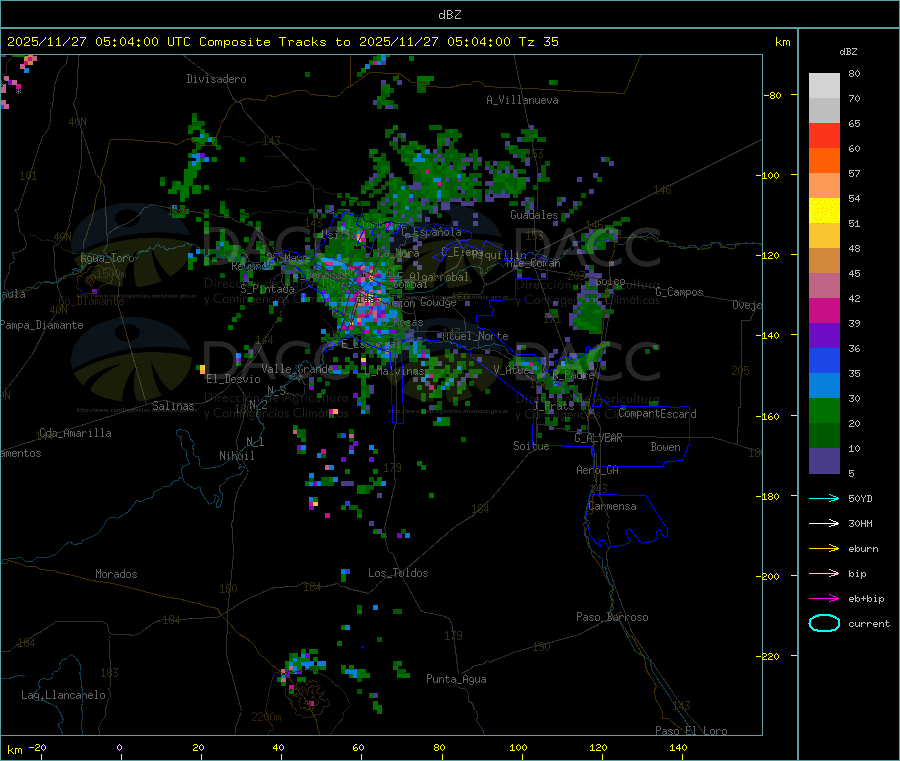Click the '2200m' elevation label near volcano

(x=266, y=717)
